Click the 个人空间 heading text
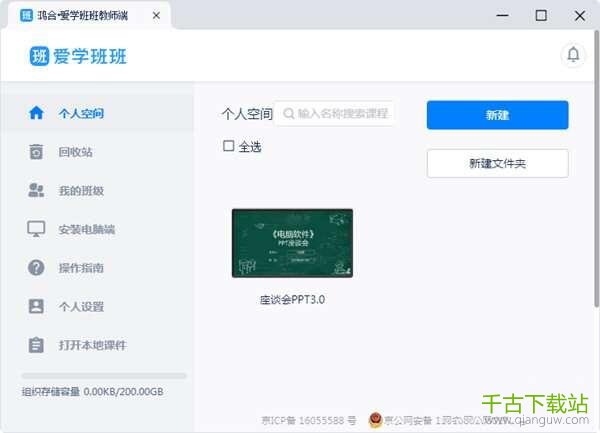This screenshot has height=433, width=600. 247,114
